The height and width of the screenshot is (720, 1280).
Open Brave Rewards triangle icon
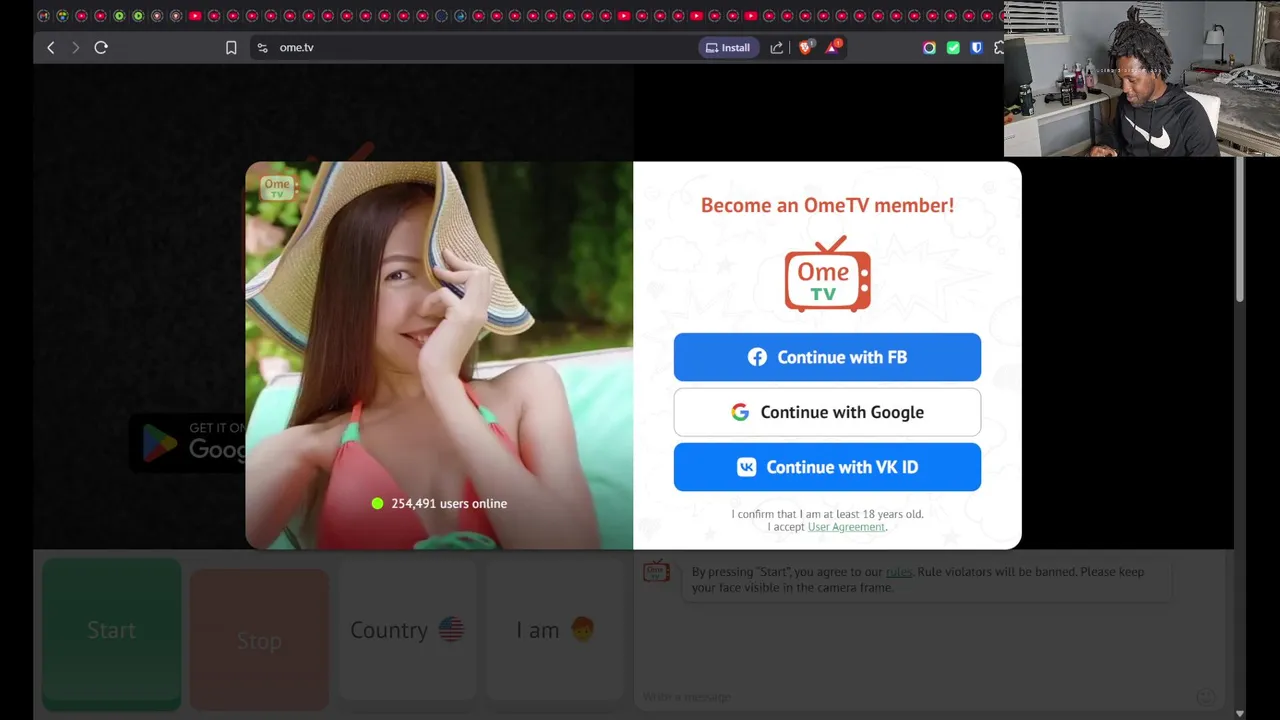(832, 47)
